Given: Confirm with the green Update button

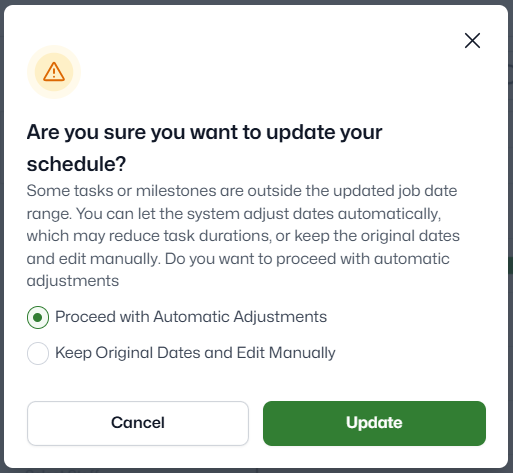Looking at the screenshot, I should (374, 423).
